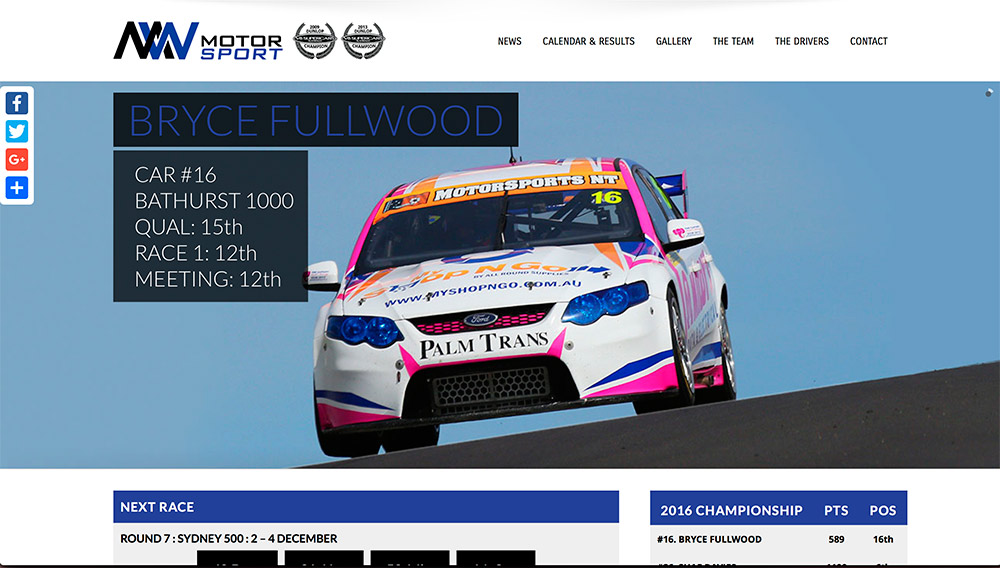Click the 2009 Dunlop champion badge
Screen dimensions: 1000x568
314,41
